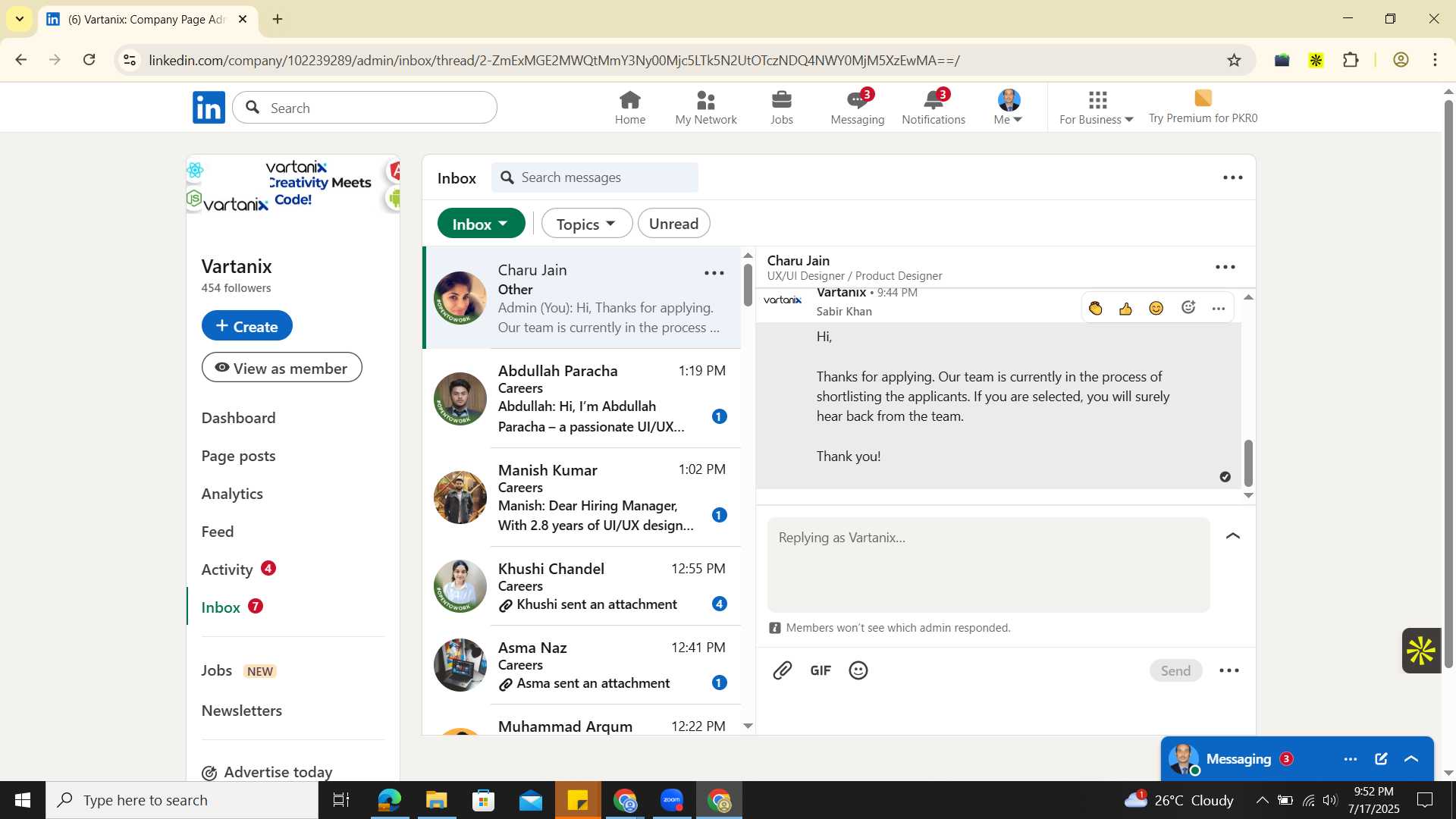Expand the green Inbox filter dropdown

point(482,224)
